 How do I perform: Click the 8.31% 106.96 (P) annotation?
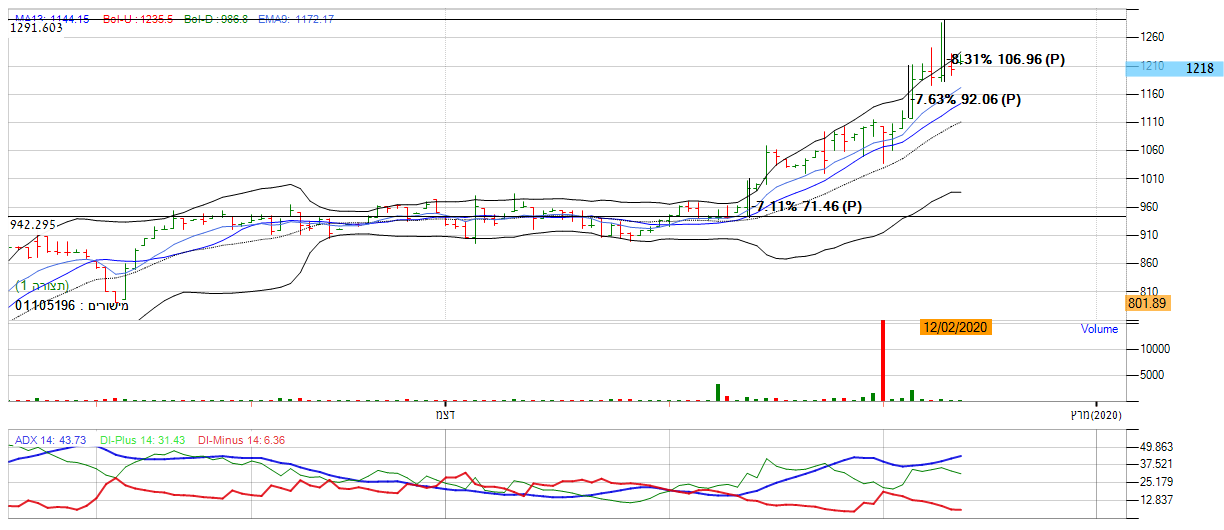tap(1007, 60)
